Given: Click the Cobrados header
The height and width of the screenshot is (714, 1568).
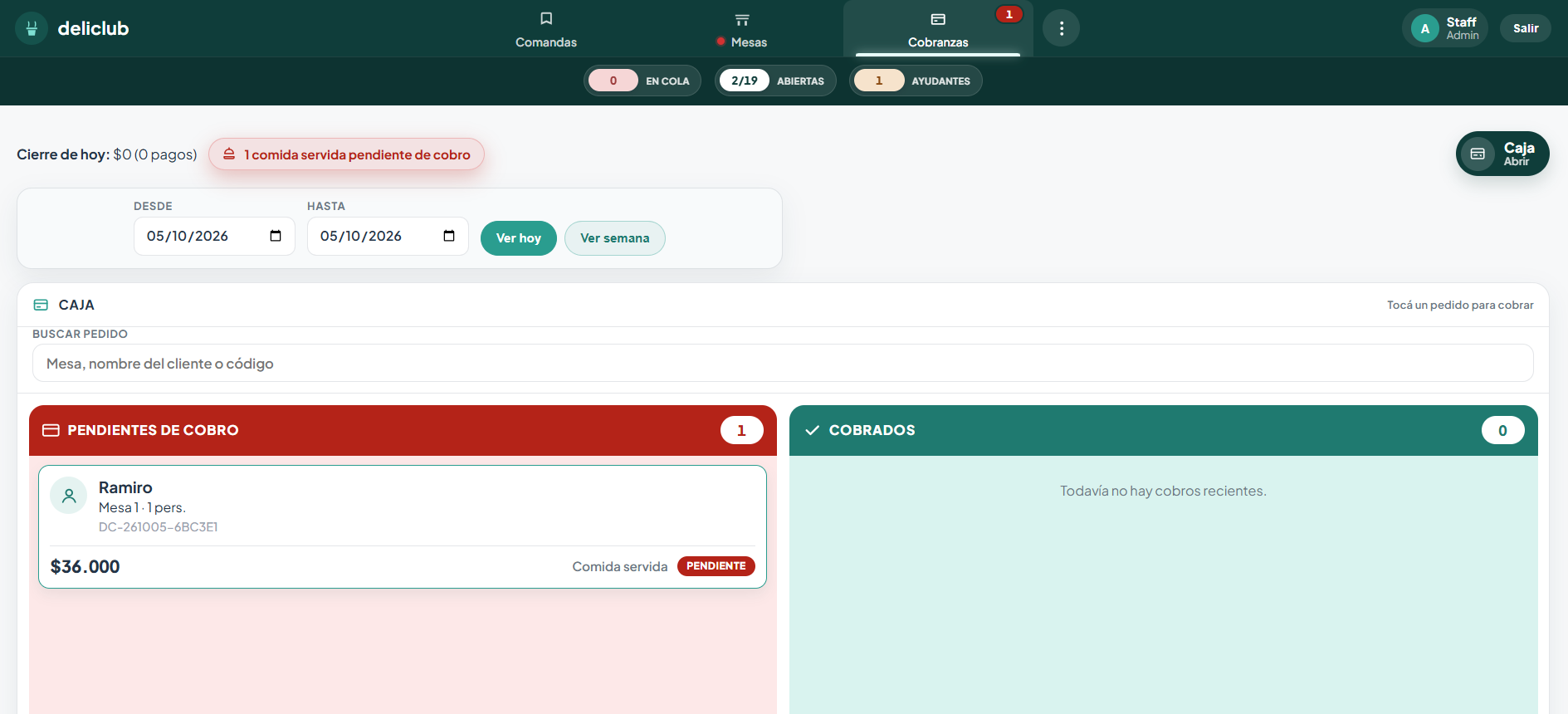Looking at the screenshot, I should [x=1164, y=430].
